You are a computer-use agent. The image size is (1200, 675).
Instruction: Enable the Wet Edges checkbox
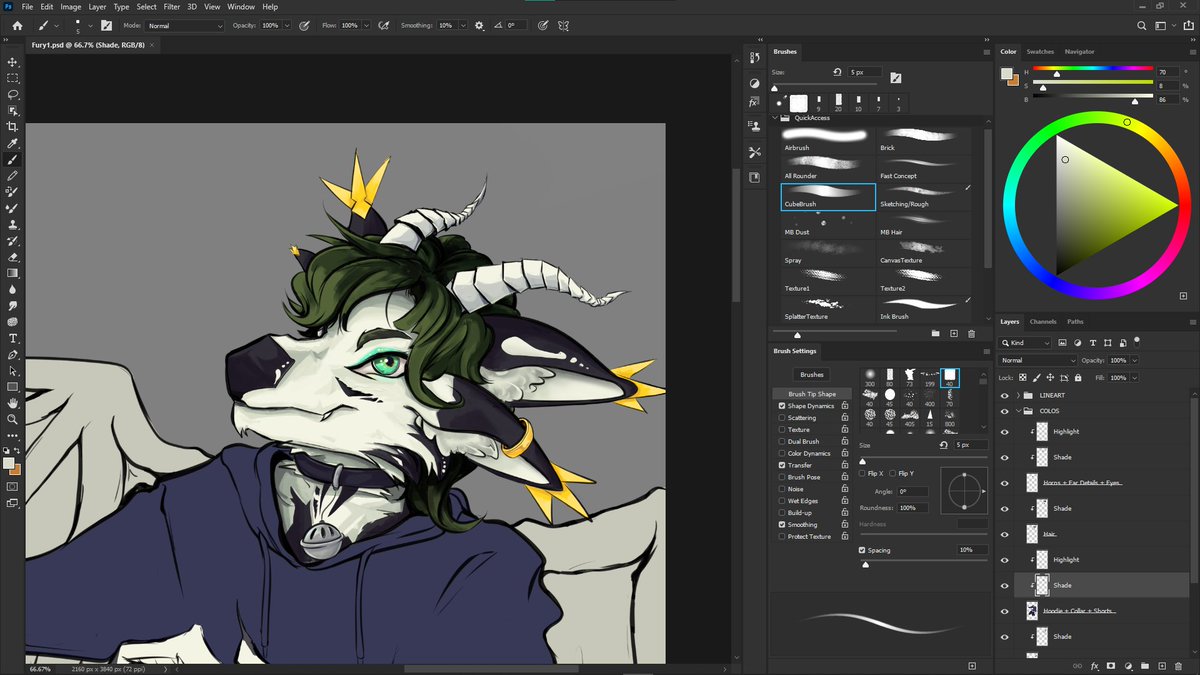click(x=782, y=501)
